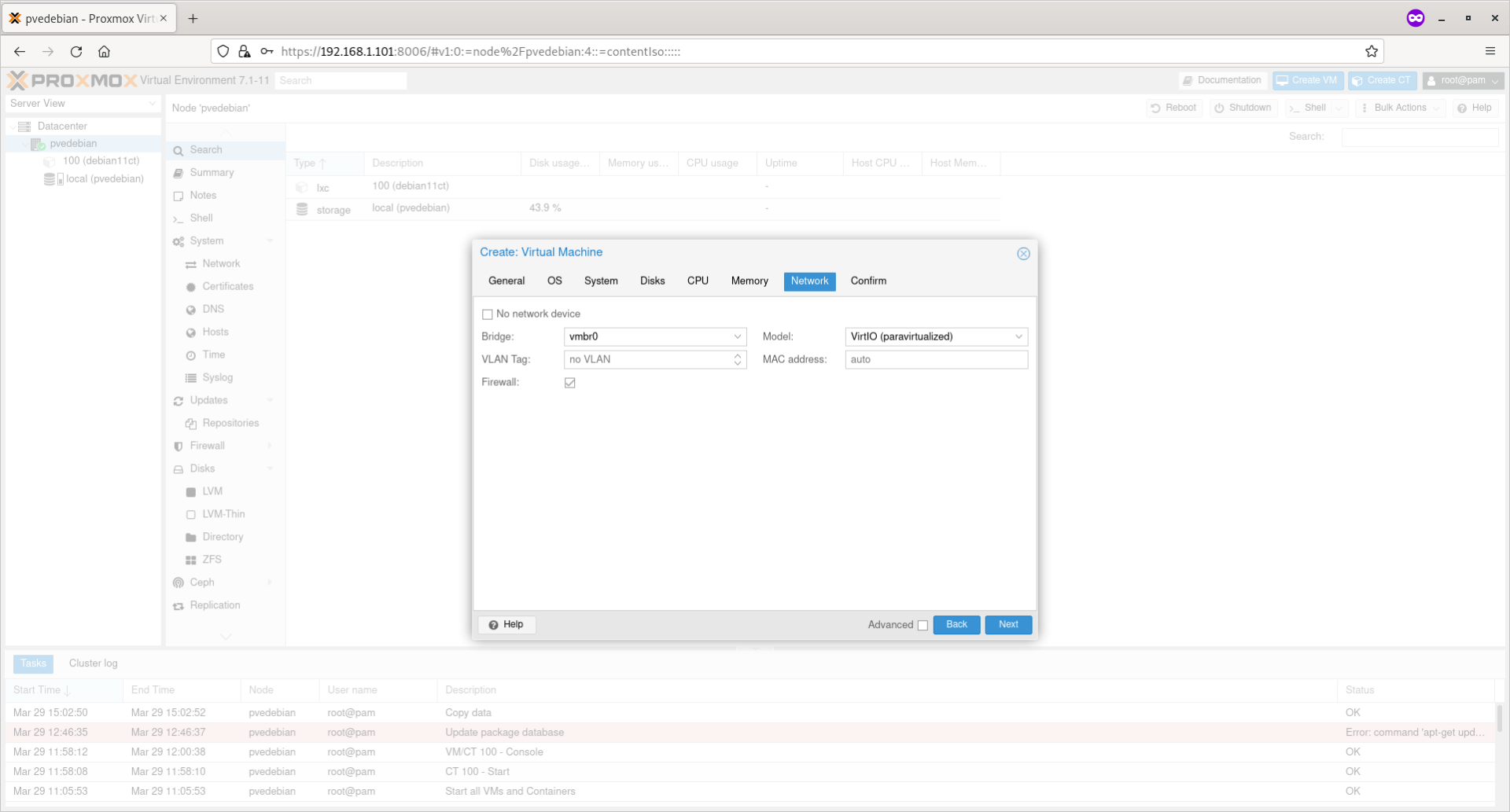Switch to the Cluster log tab
Screen dimensions: 1510x812
(93, 663)
